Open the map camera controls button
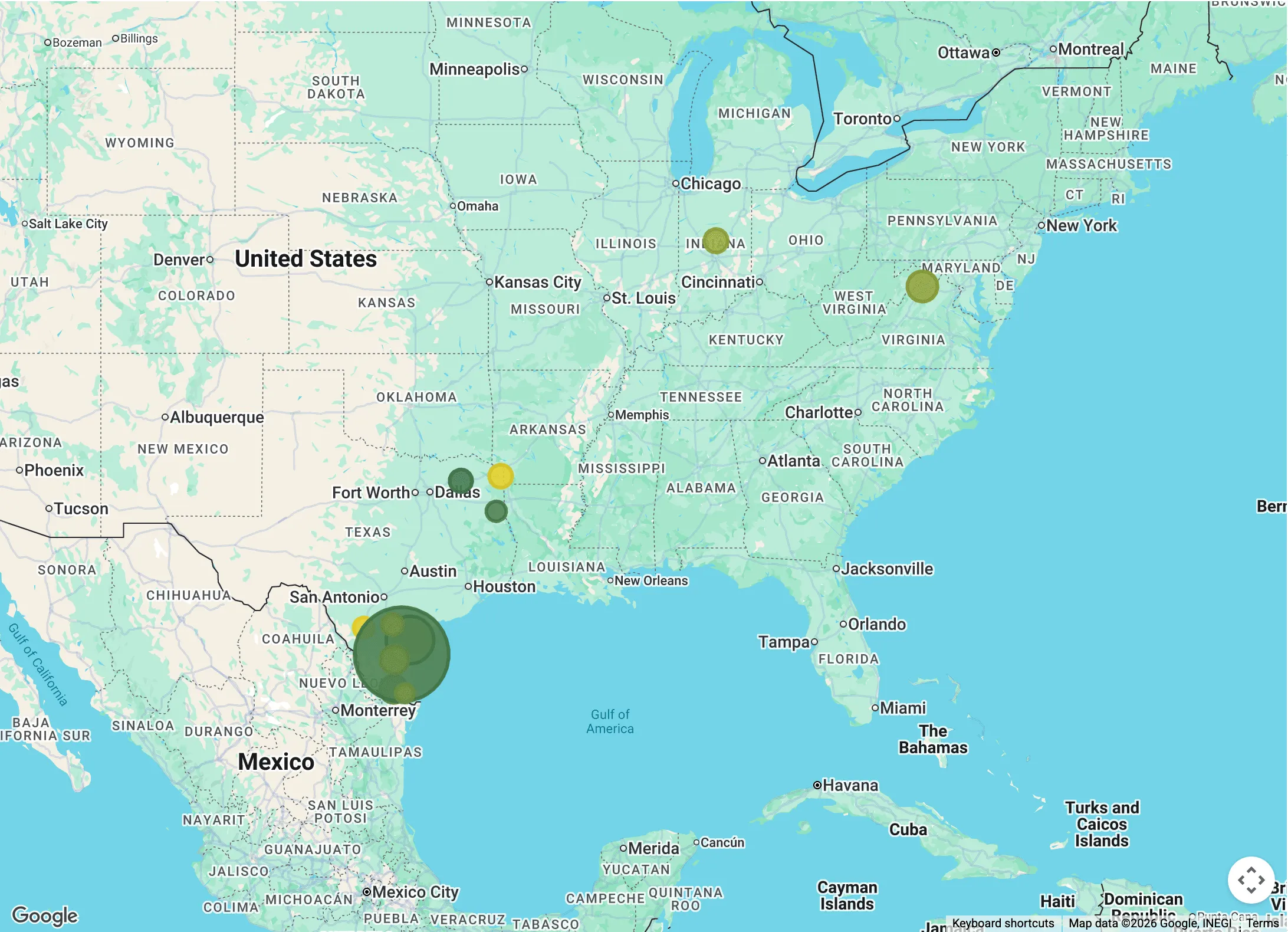The height and width of the screenshot is (932, 1288). coord(1251,880)
